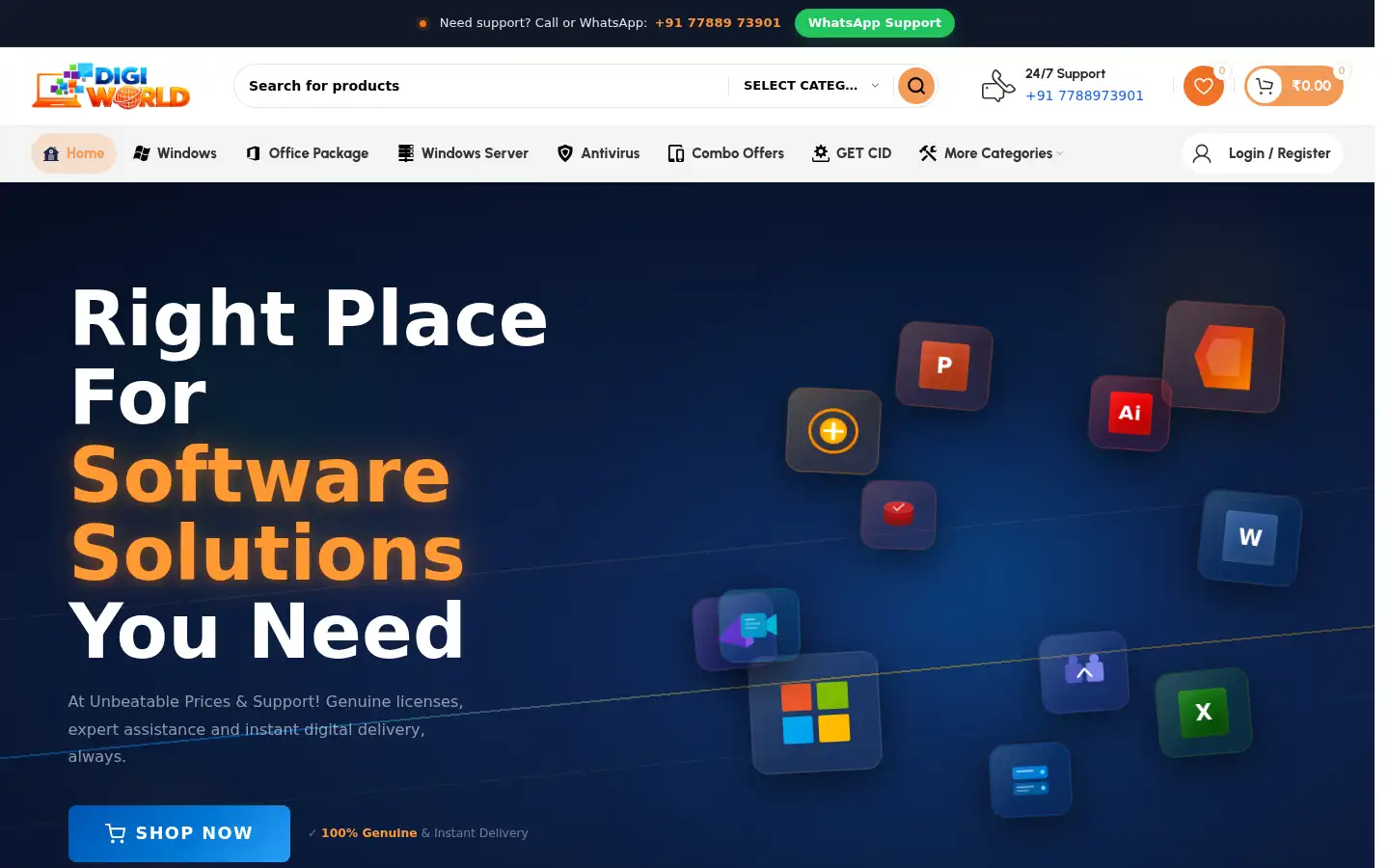Open the Office Package menu item
Viewport: 1389px width, 868px height.
point(307,153)
